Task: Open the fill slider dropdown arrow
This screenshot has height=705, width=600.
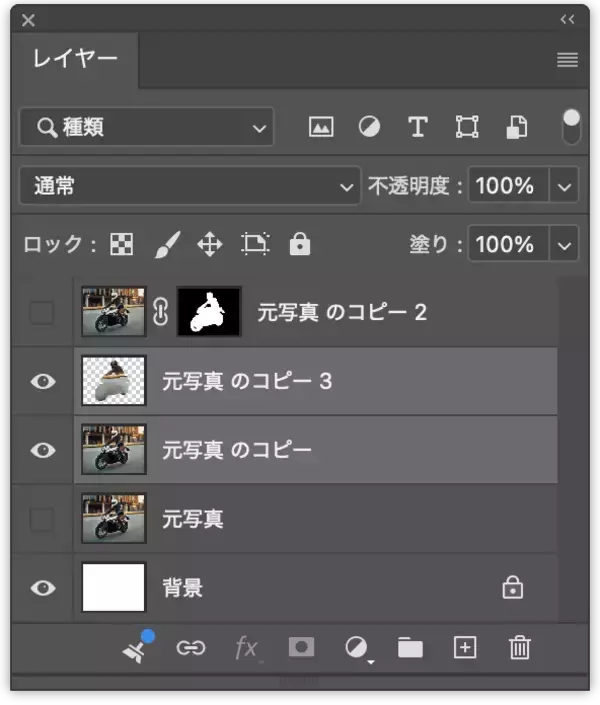Action: point(564,244)
